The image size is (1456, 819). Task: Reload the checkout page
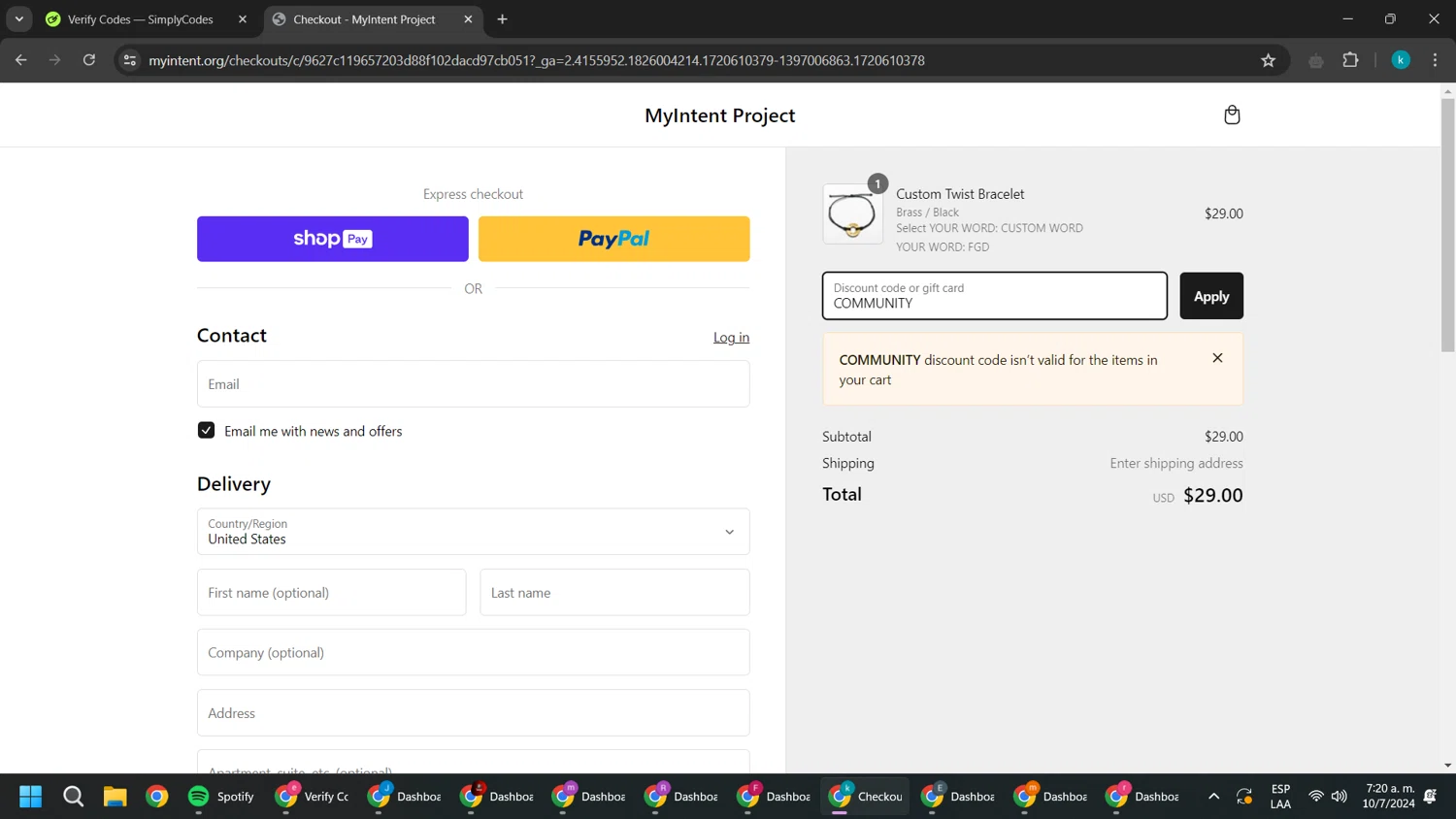(89, 60)
